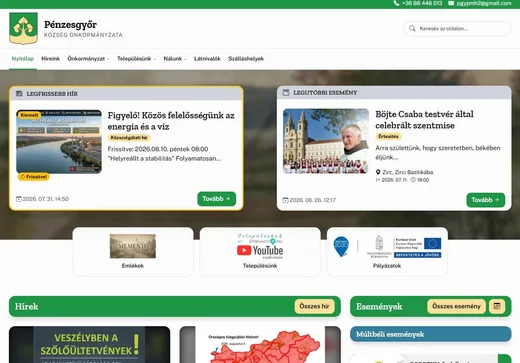
Task: Open the Böjte Csaba testvér szentmise headline
Action: [x=424, y=120]
